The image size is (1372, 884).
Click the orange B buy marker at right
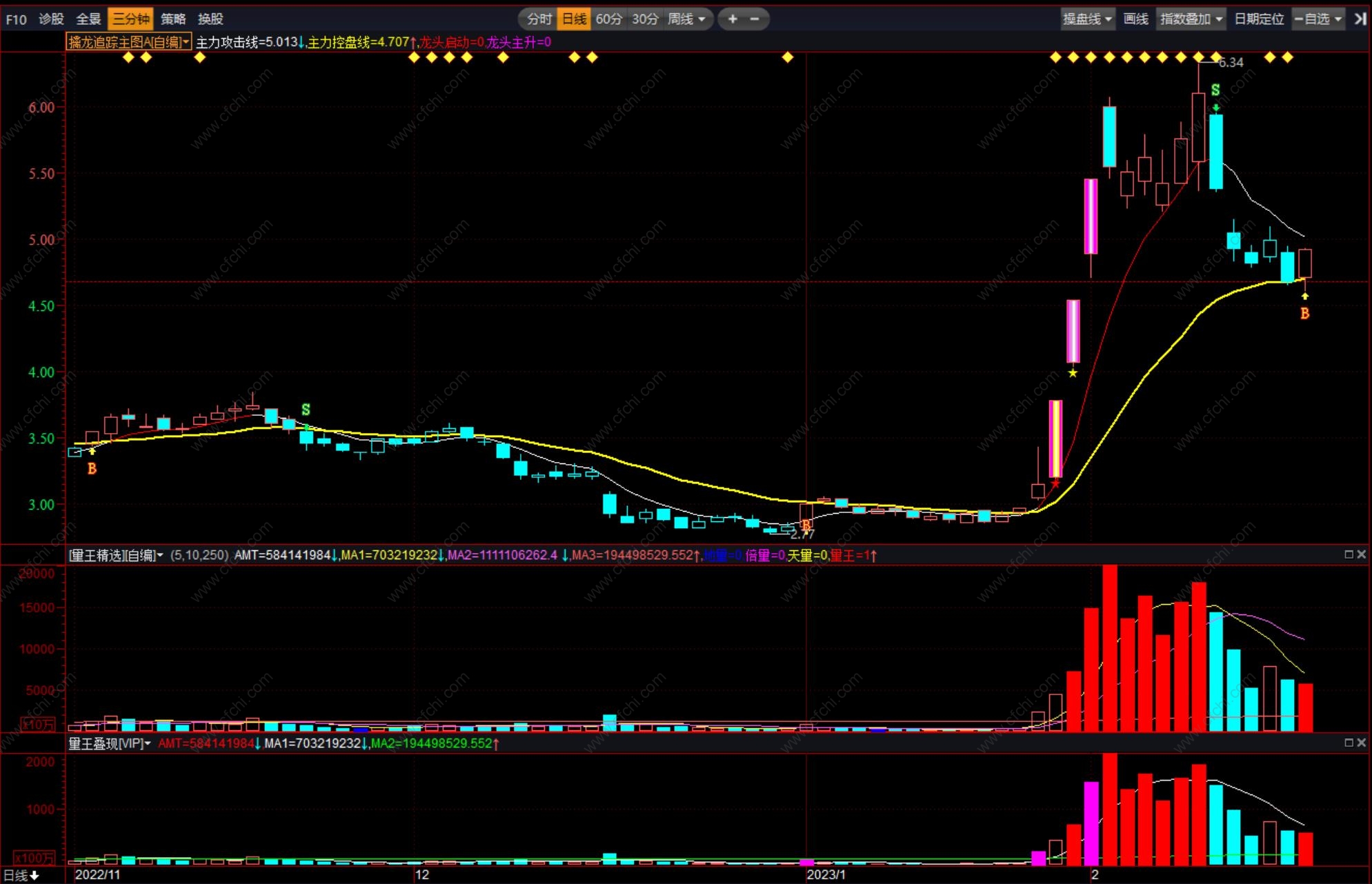1304,313
